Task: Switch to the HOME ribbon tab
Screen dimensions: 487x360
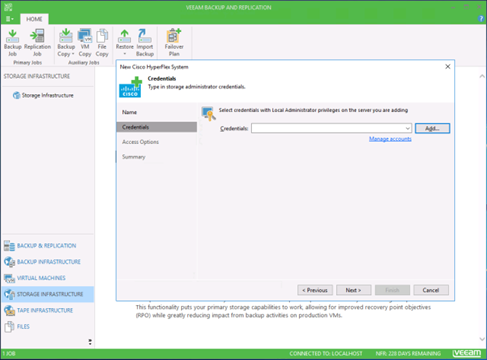Action: pyautogui.click(x=34, y=19)
